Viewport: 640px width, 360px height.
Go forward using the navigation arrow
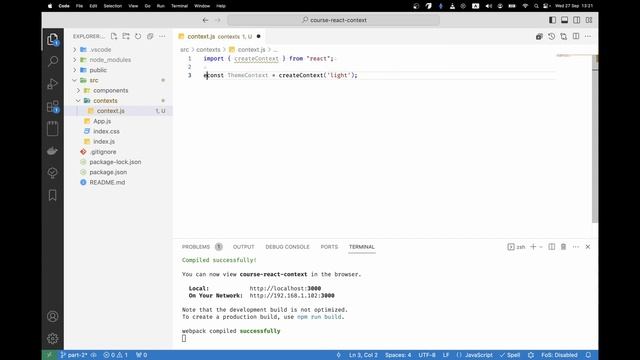(218, 20)
